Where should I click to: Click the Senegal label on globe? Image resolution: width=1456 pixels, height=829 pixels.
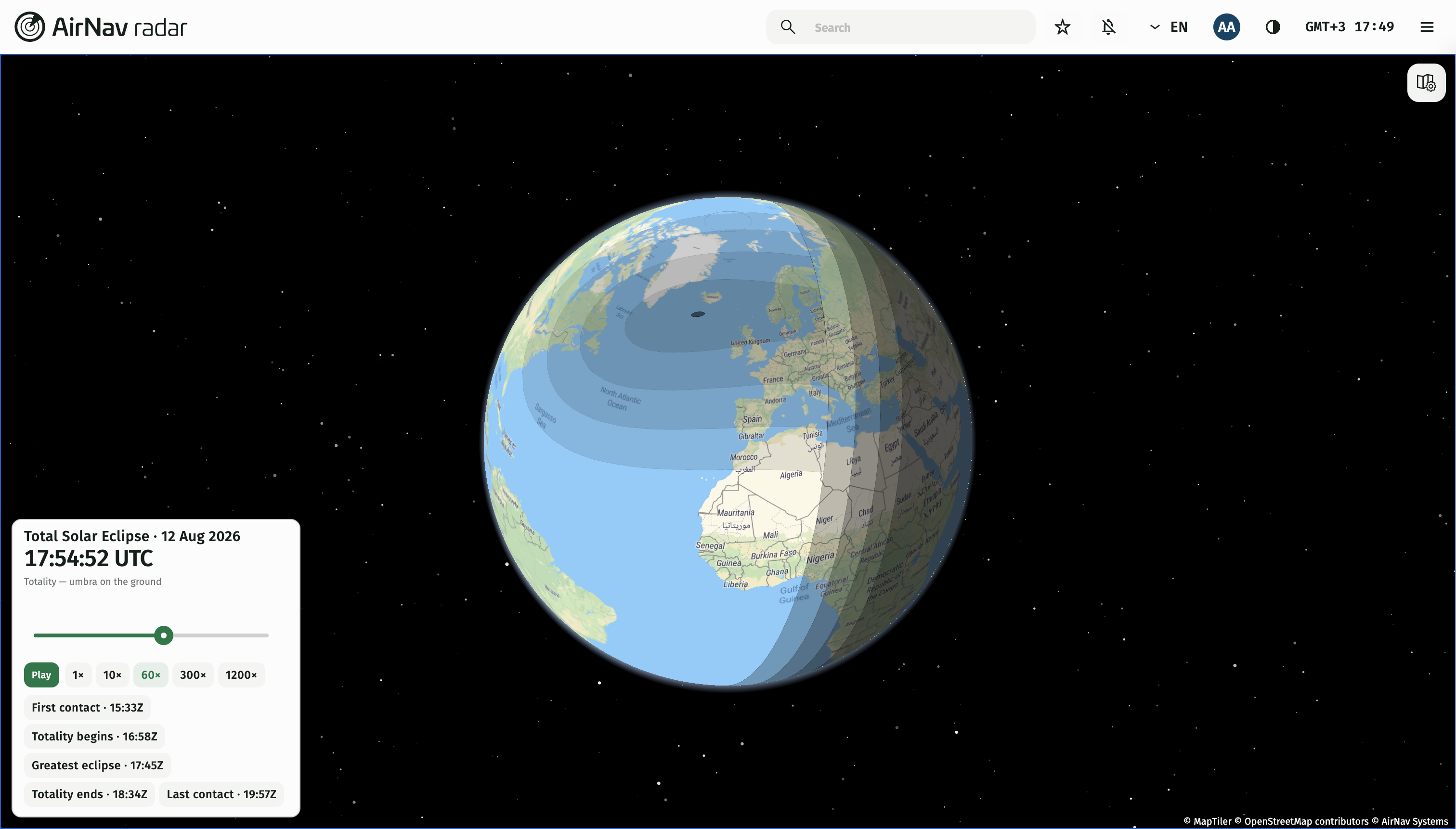point(710,545)
